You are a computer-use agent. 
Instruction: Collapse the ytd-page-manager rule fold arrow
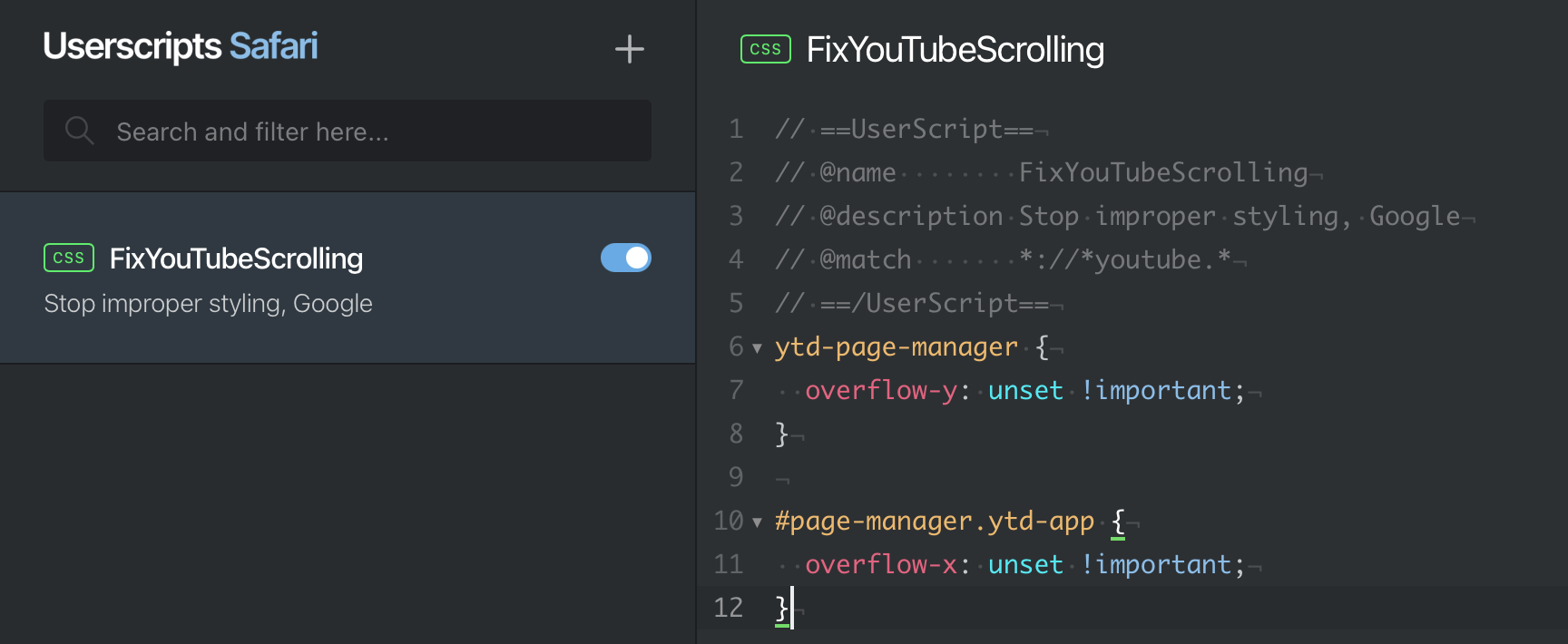[757, 347]
